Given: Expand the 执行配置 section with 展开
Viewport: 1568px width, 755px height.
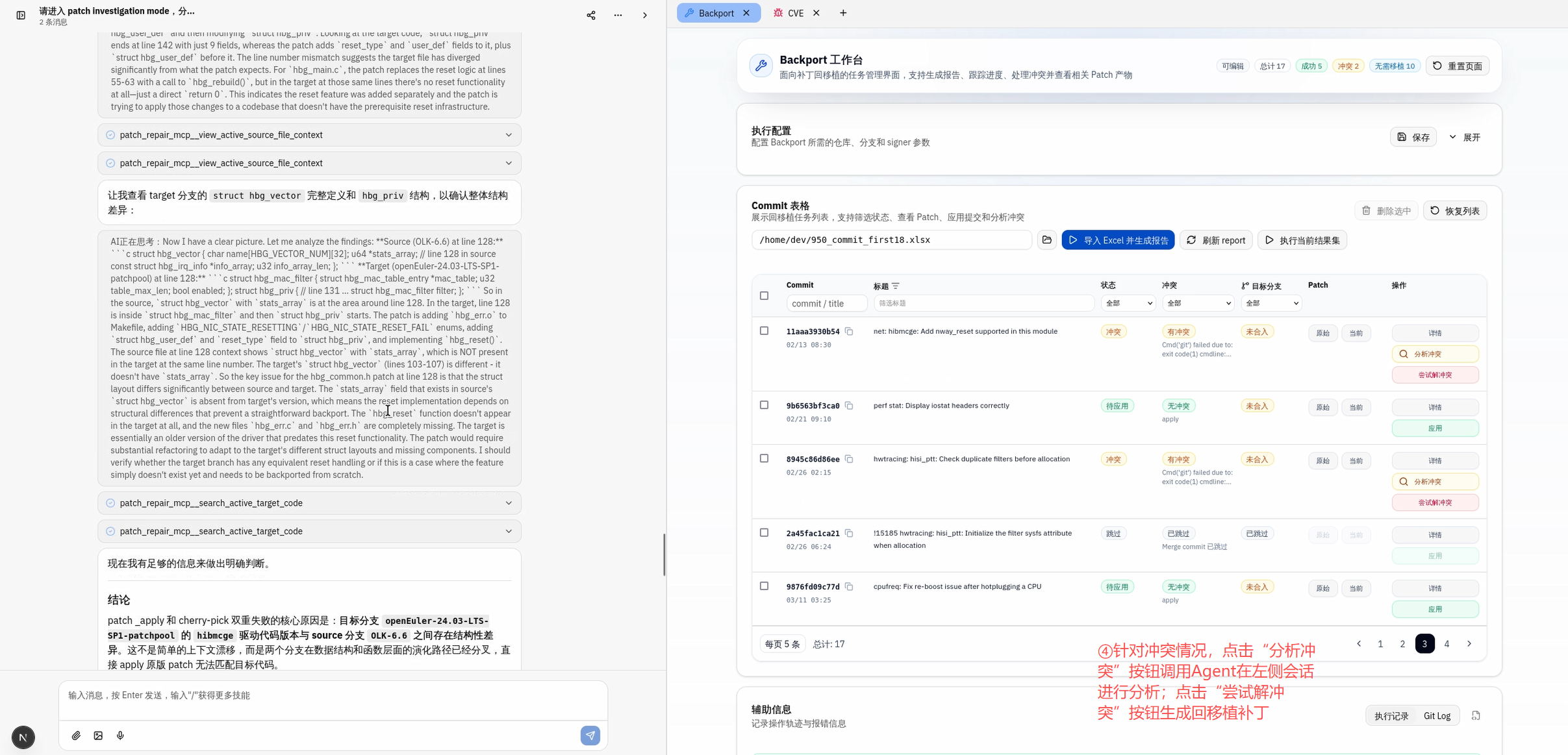Looking at the screenshot, I should tap(1465, 138).
